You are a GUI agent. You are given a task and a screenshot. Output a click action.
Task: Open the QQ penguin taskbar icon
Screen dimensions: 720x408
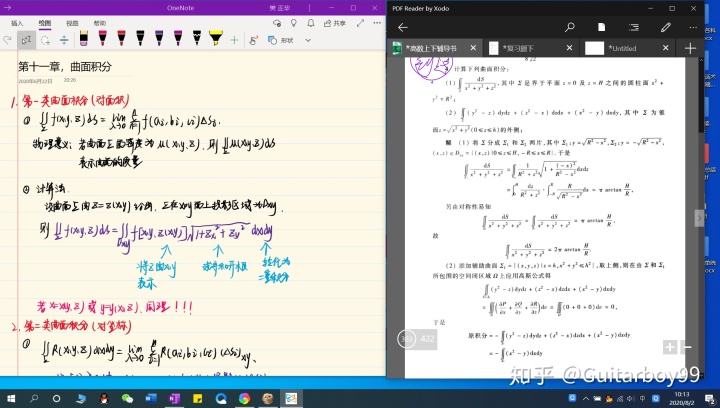(104, 398)
